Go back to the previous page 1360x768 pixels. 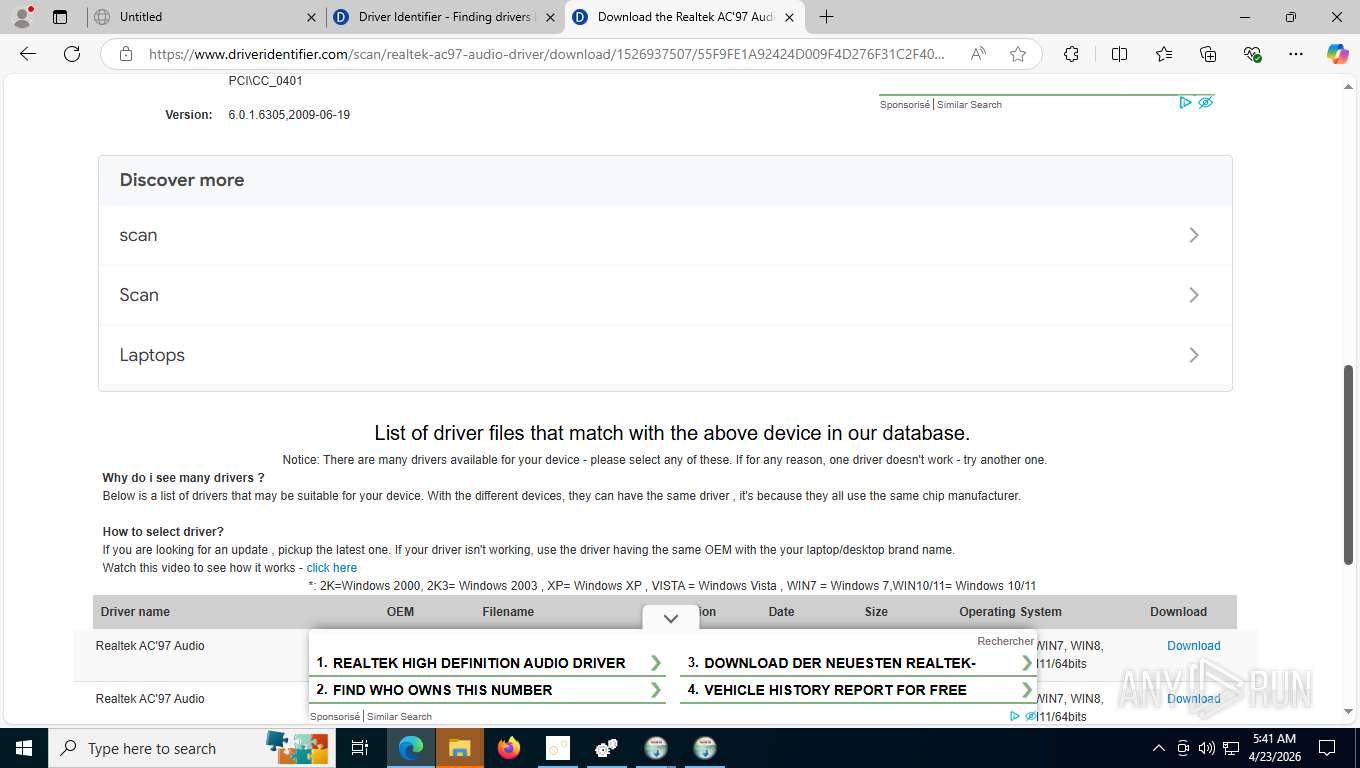pyautogui.click(x=28, y=54)
